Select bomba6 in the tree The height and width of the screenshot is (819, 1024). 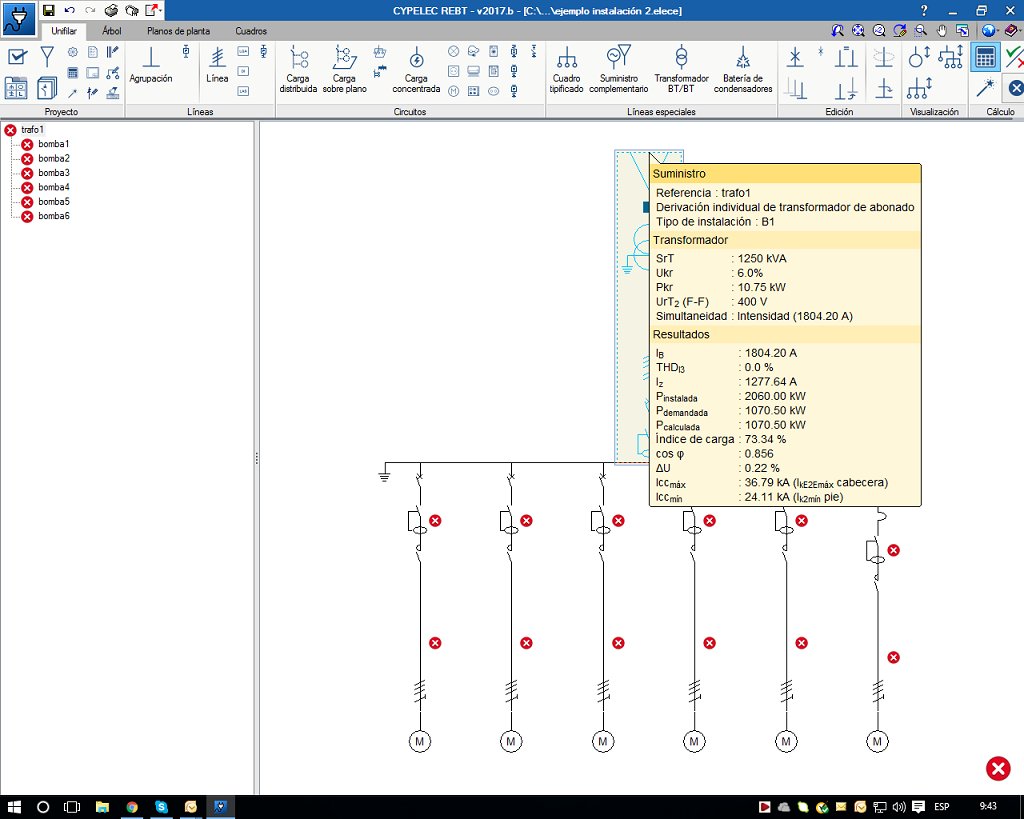tap(54, 216)
